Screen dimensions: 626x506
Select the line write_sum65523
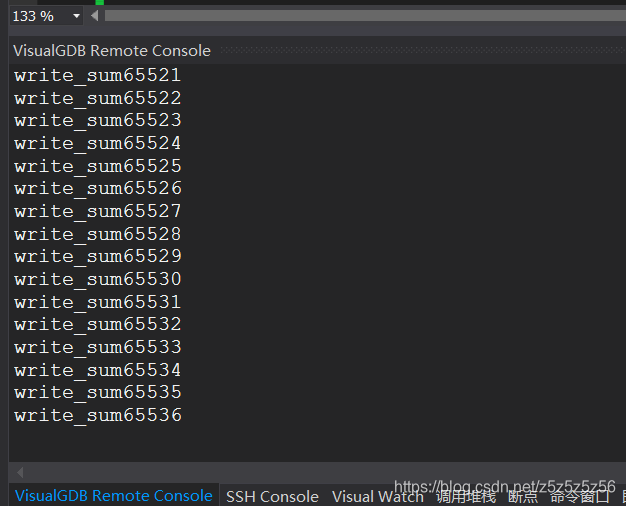point(98,121)
